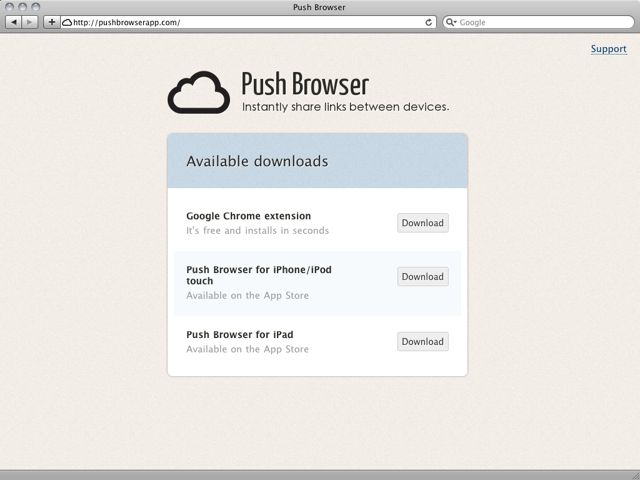The width and height of the screenshot is (640, 480).
Task: Reload the page with the refresh icon
Action: pyautogui.click(x=429, y=22)
